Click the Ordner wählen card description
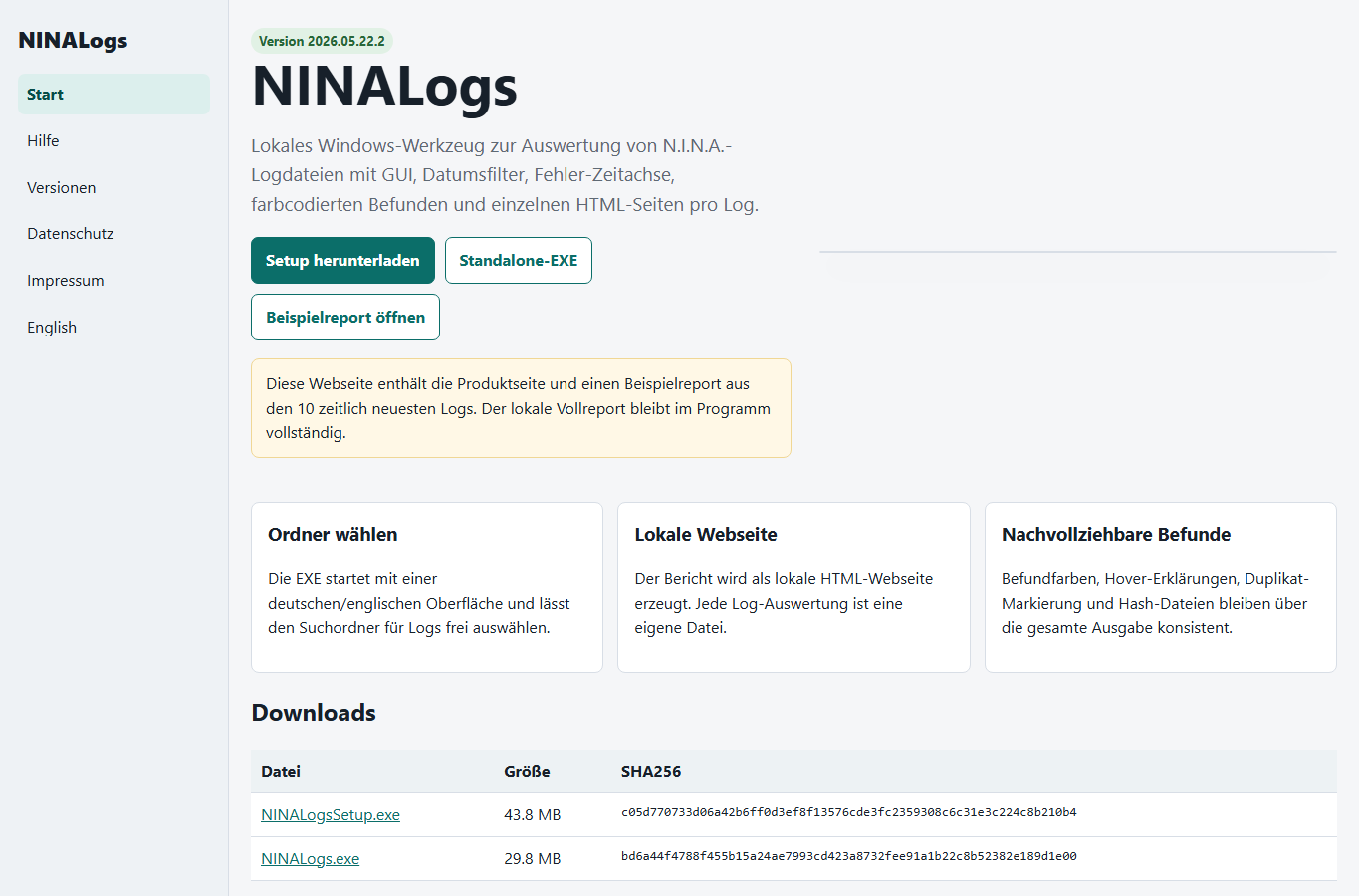The width and height of the screenshot is (1359, 896). (x=419, y=603)
